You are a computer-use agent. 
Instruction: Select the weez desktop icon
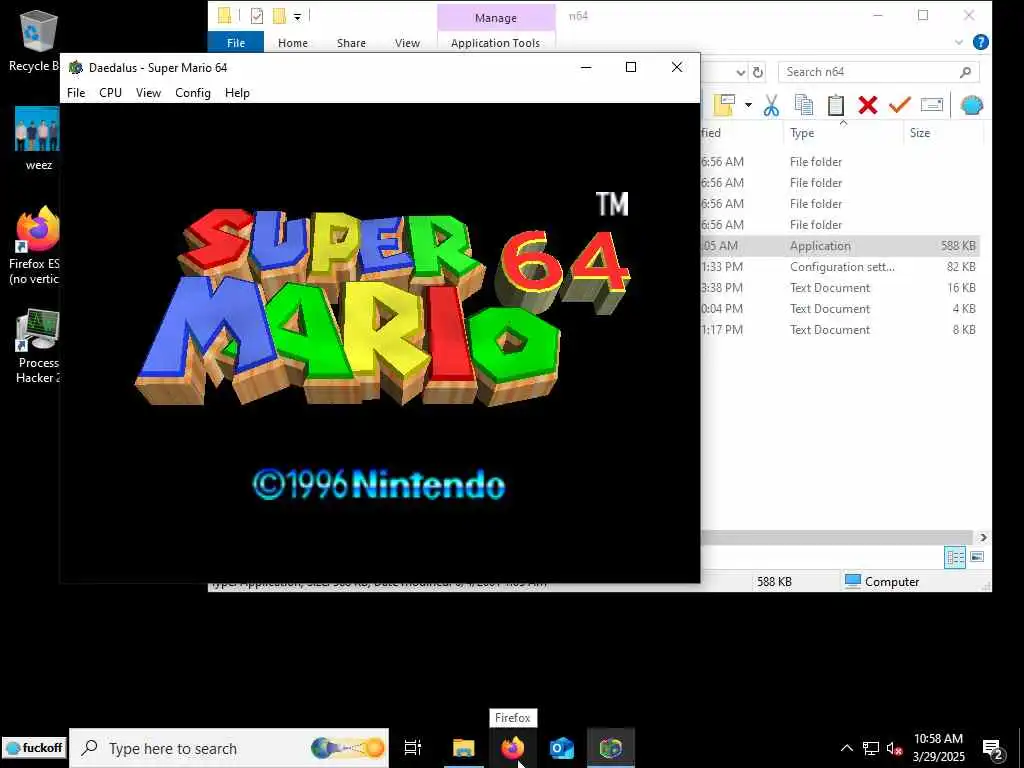37,138
